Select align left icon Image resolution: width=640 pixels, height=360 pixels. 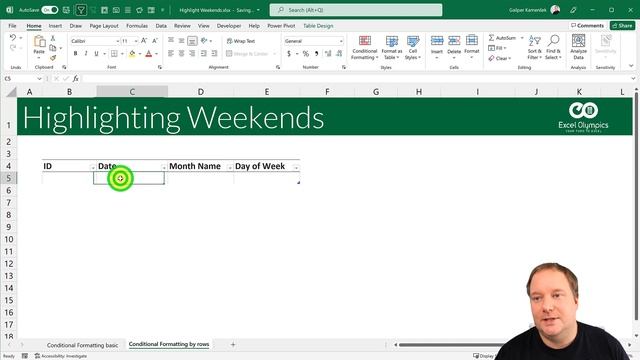click(x=171, y=53)
